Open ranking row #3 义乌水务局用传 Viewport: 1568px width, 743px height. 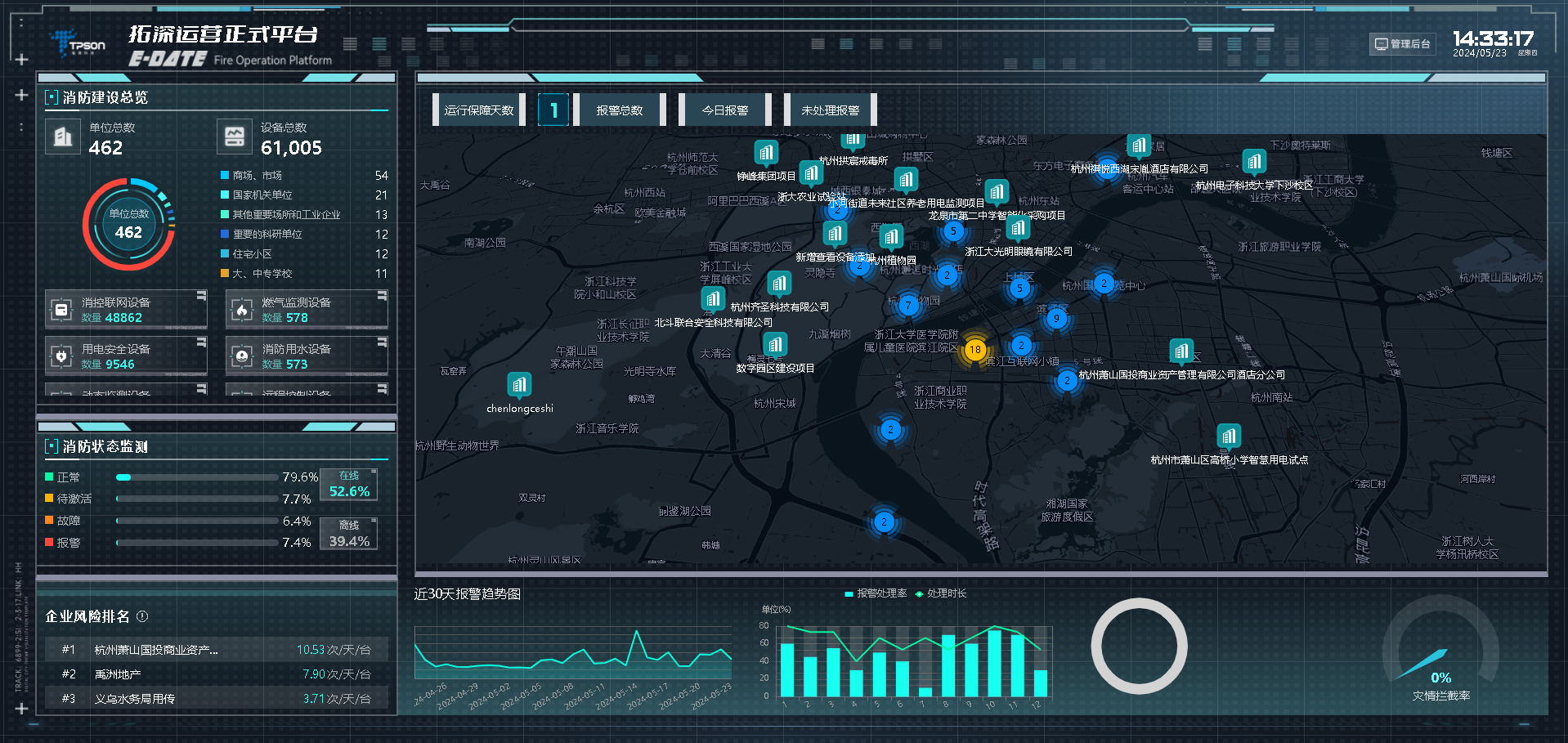(217, 699)
